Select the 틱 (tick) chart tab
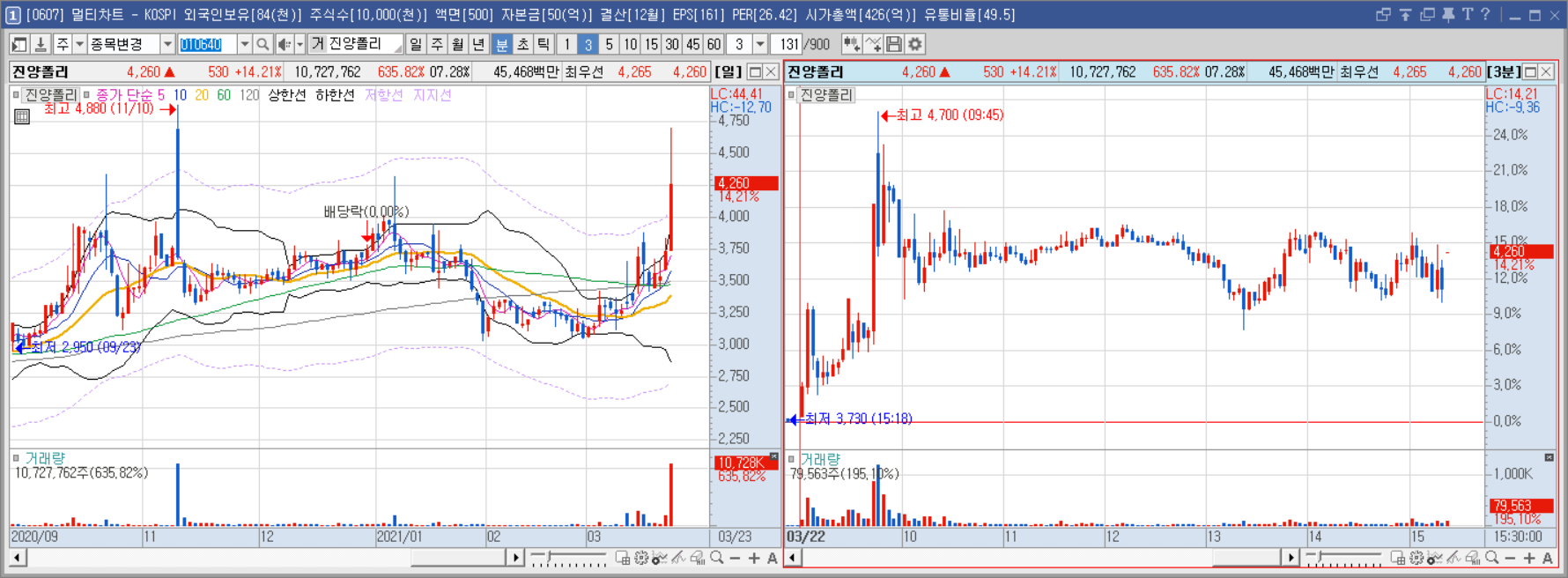This screenshot has height=578, width=1568. (x=544, y=44)
